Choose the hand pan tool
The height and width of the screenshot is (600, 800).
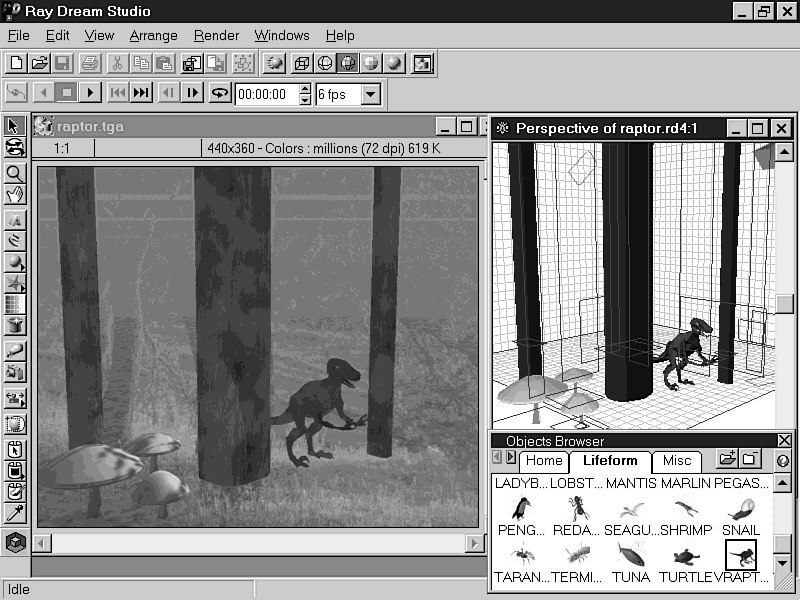(x=14, y=194)
